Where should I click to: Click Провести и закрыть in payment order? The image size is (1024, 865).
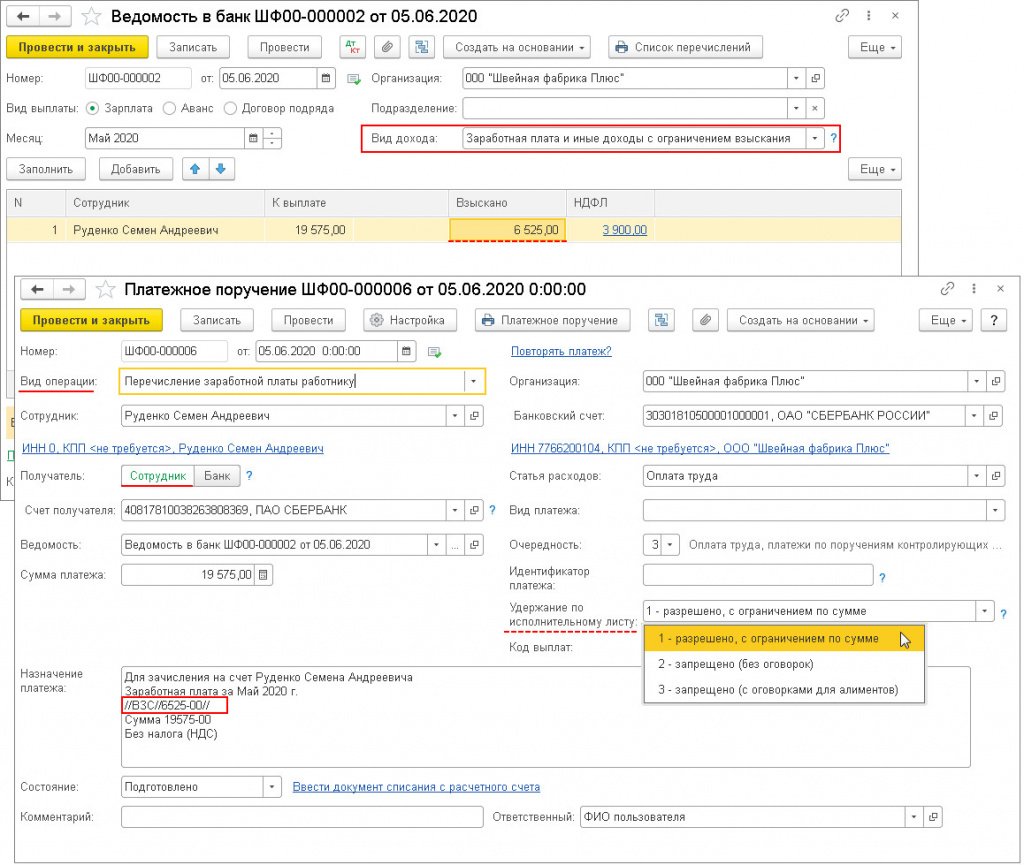point(91,321)
